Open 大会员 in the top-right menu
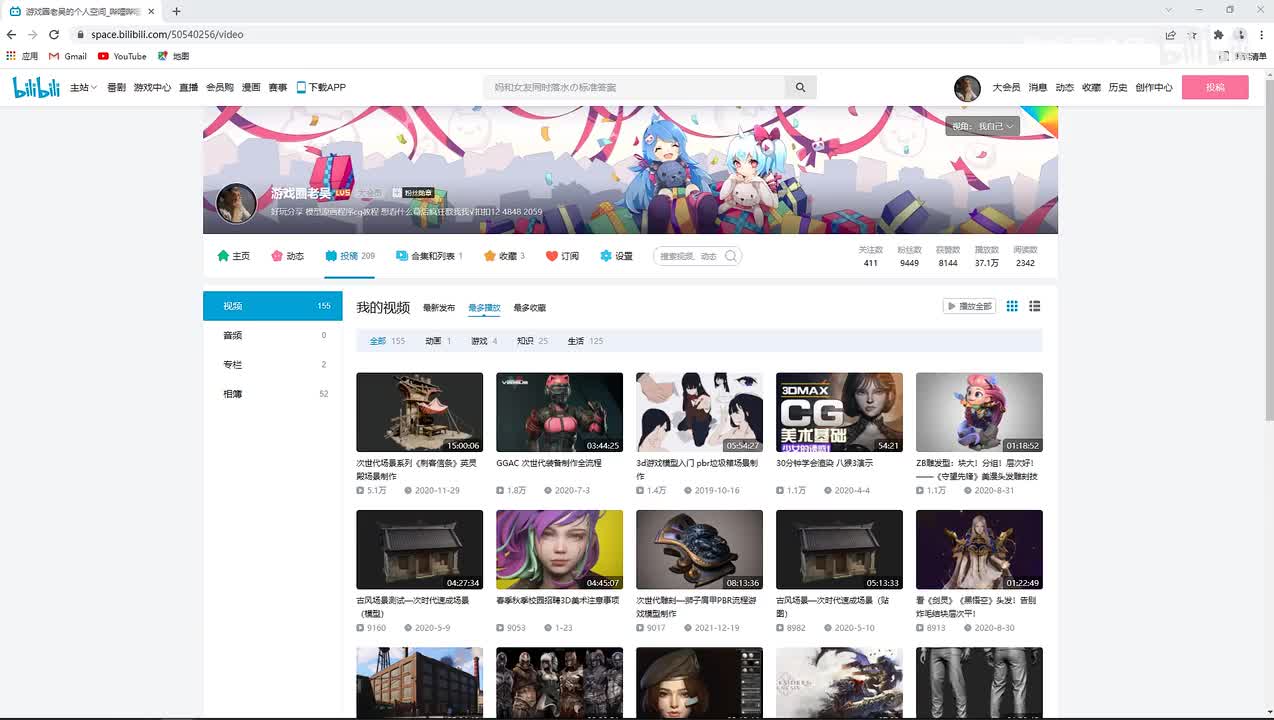Image resolution: width=1274 pixels, height=720 pixels. tap(1006, 87)
